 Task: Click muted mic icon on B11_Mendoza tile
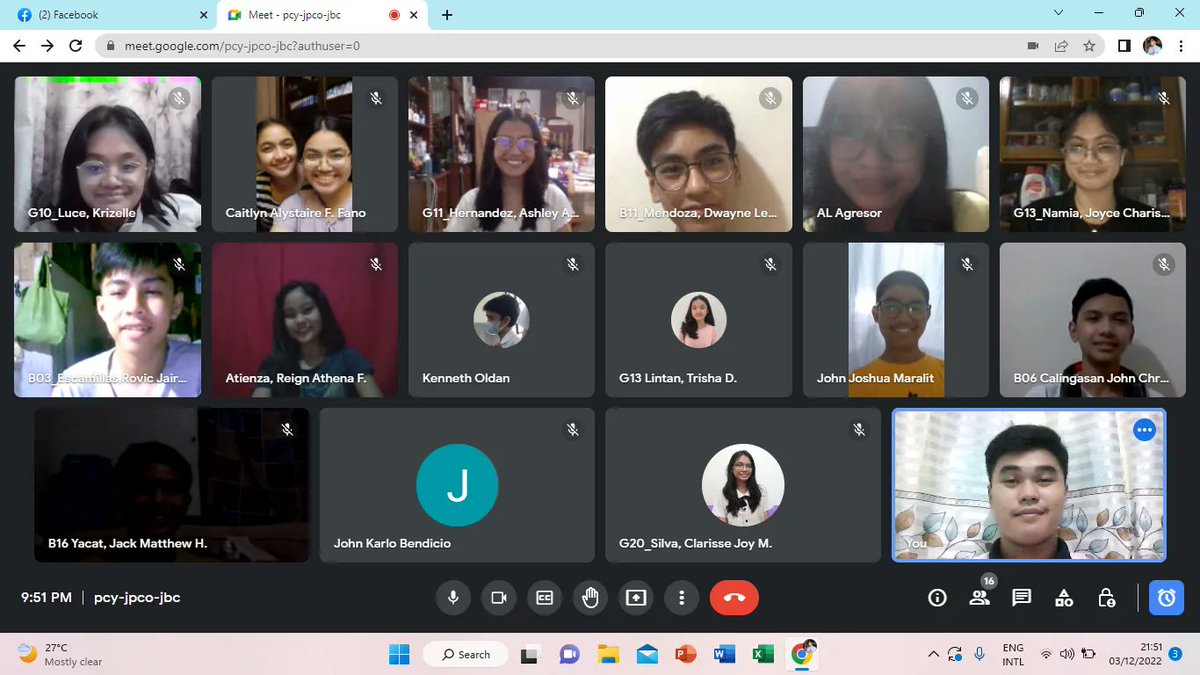click(770, 98)
